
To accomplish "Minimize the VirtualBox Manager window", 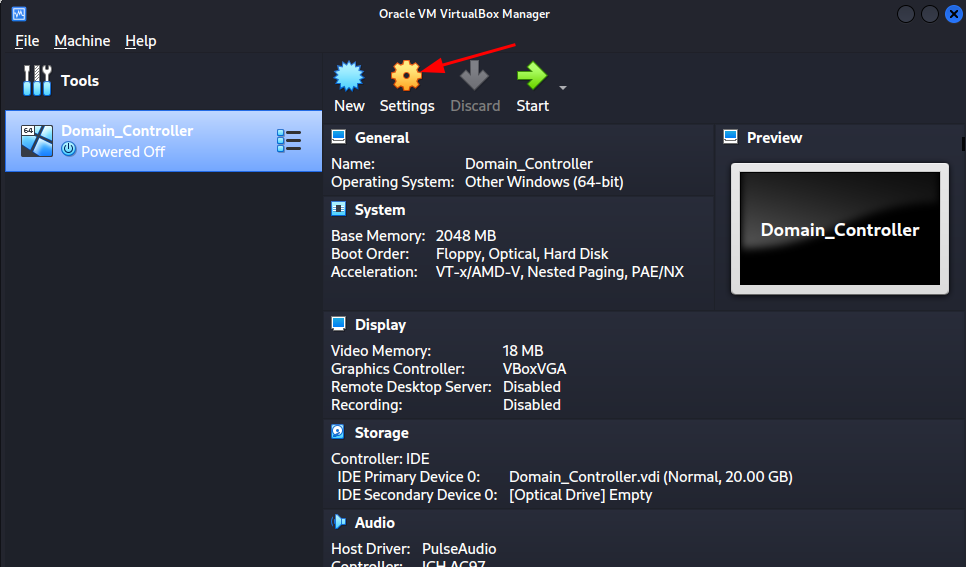I will (906, 14).
